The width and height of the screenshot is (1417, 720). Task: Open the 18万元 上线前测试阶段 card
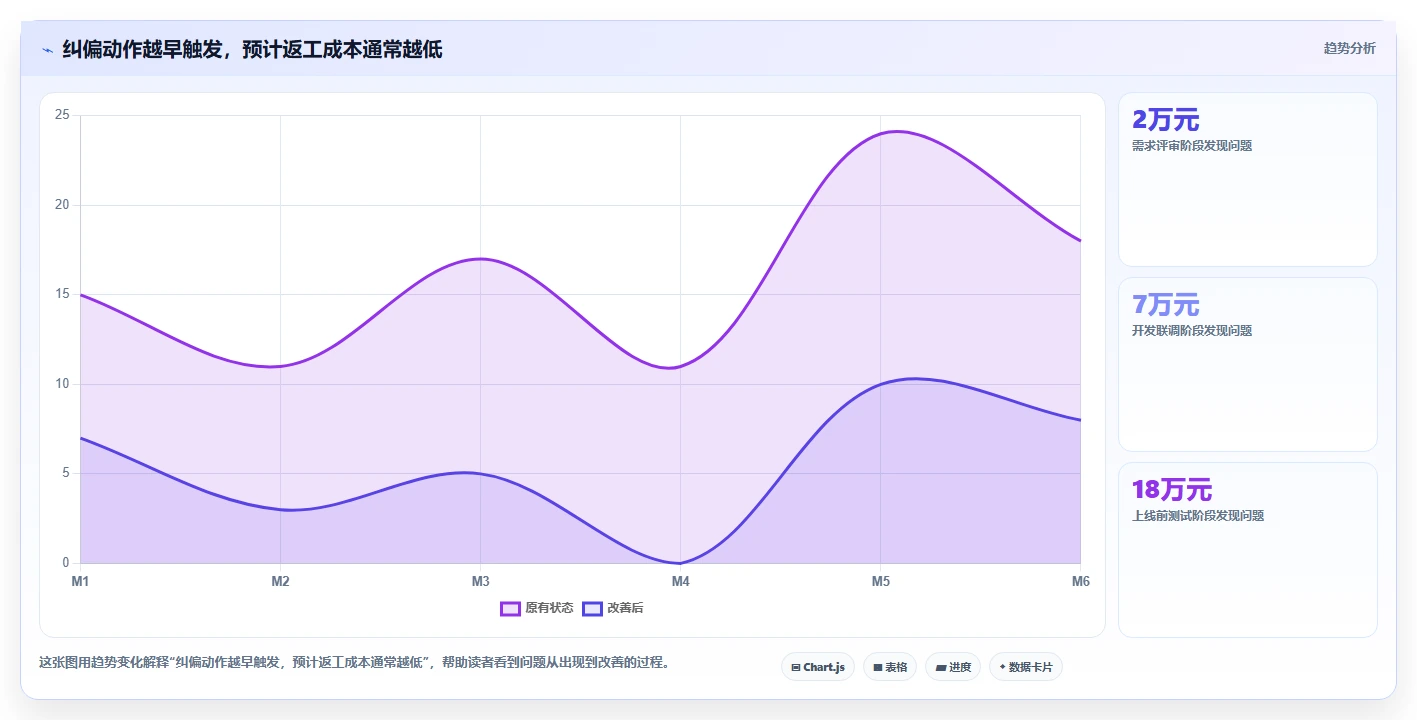point(1247,550)
